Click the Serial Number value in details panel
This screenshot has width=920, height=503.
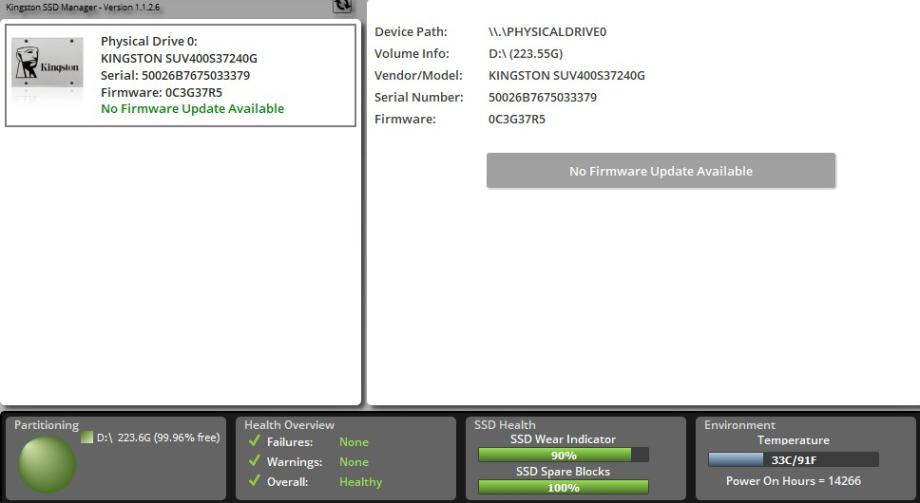[x=543, y=97]
